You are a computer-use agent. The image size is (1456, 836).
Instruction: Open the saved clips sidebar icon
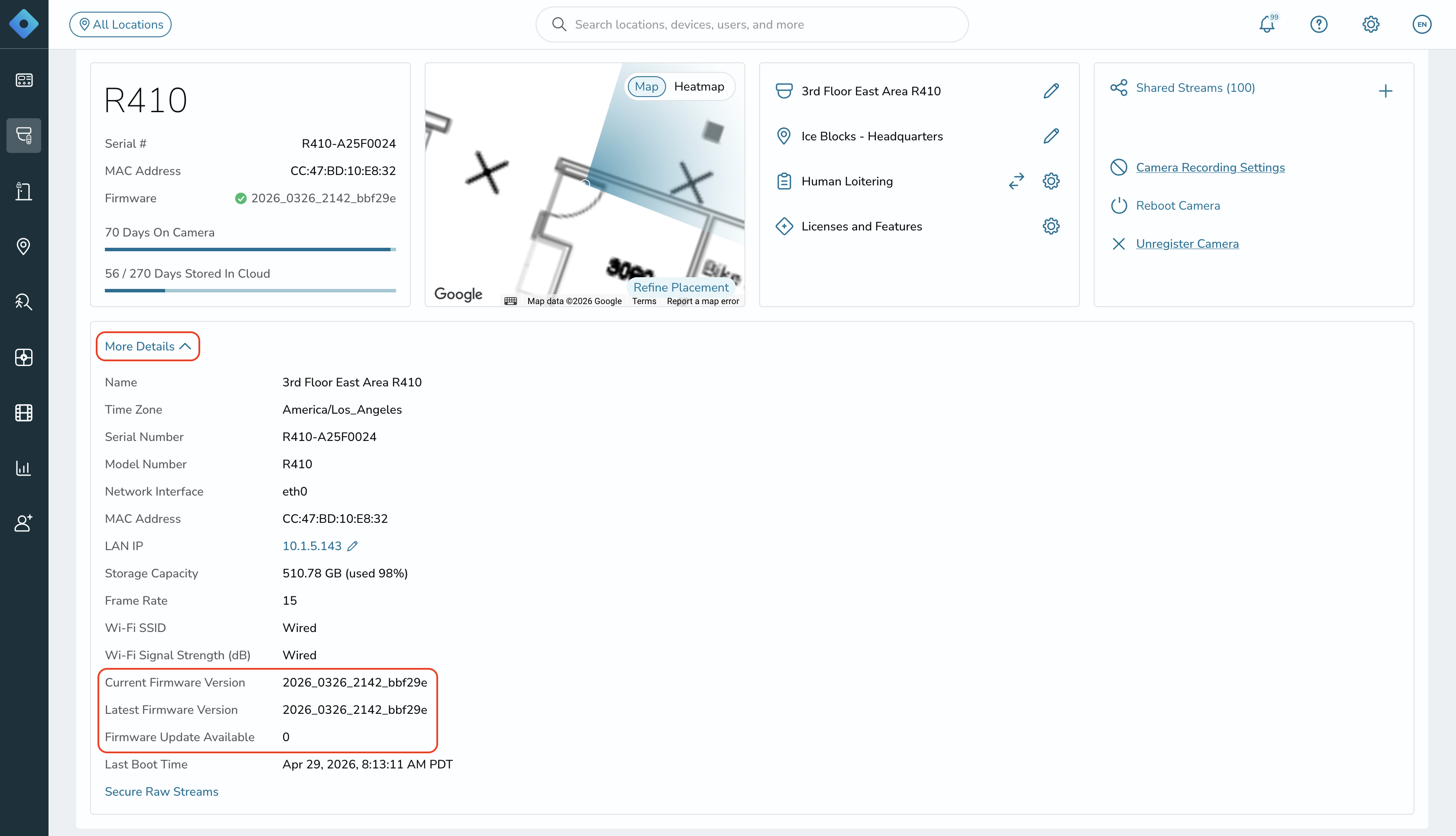click(x=23, y=357)
